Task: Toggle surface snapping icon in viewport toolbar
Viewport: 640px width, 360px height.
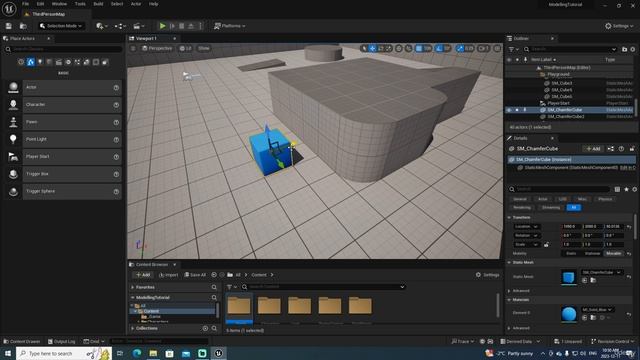Action: point(408,48)
